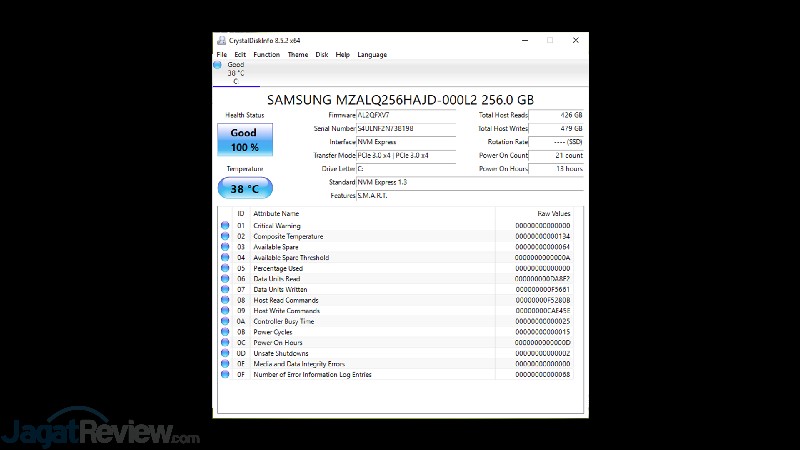The width and height of the screenshot is (800, 450).
Task: Click the Power Cycles status orb
Action: [225, 332]
